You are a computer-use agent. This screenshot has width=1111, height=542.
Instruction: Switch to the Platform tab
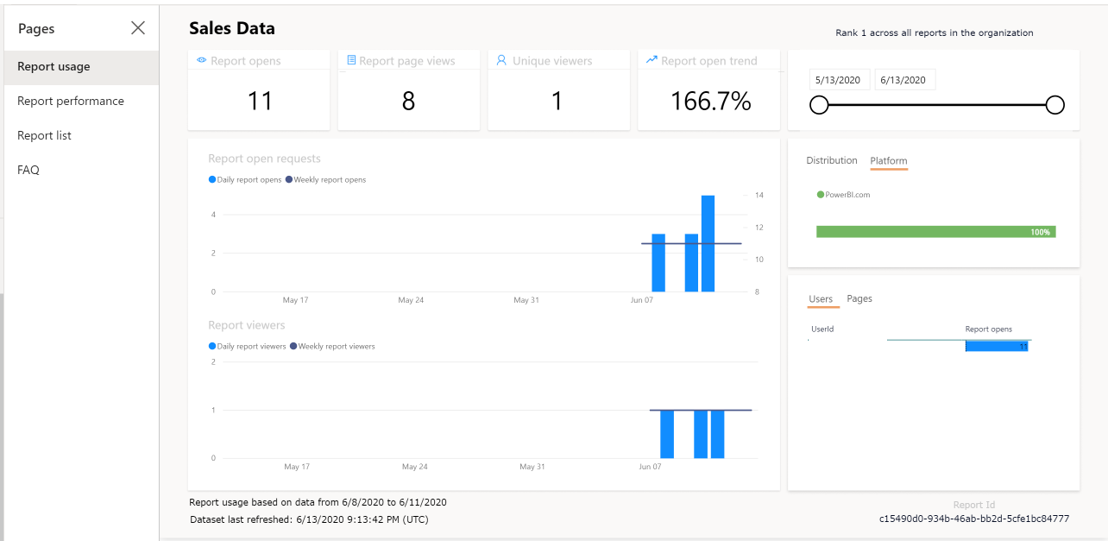[889, 162]
